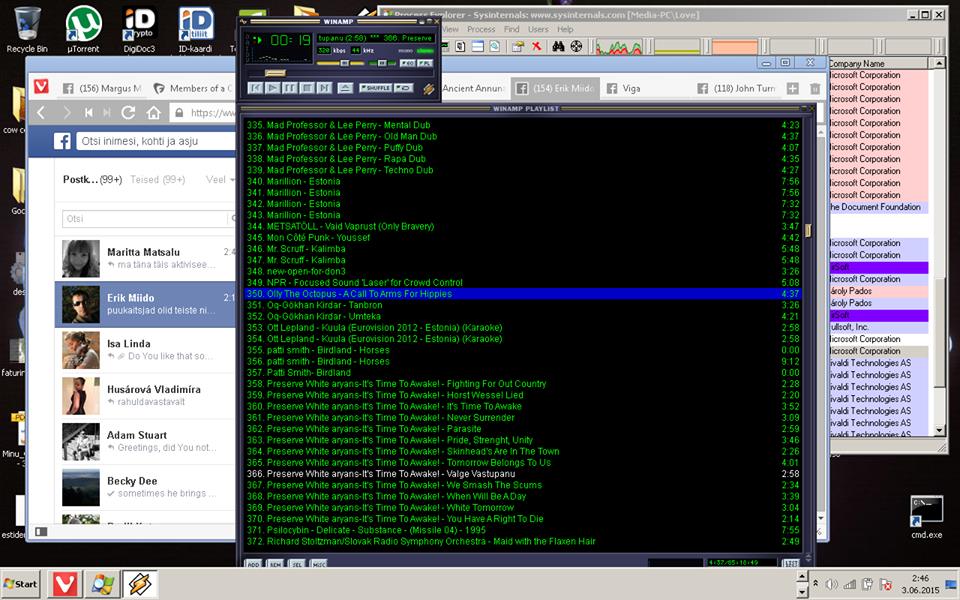The height and width of the screenshot is (600, 960).
Task: Click Process Explorer kill process red X icon
Action: (x=536, y=47)
